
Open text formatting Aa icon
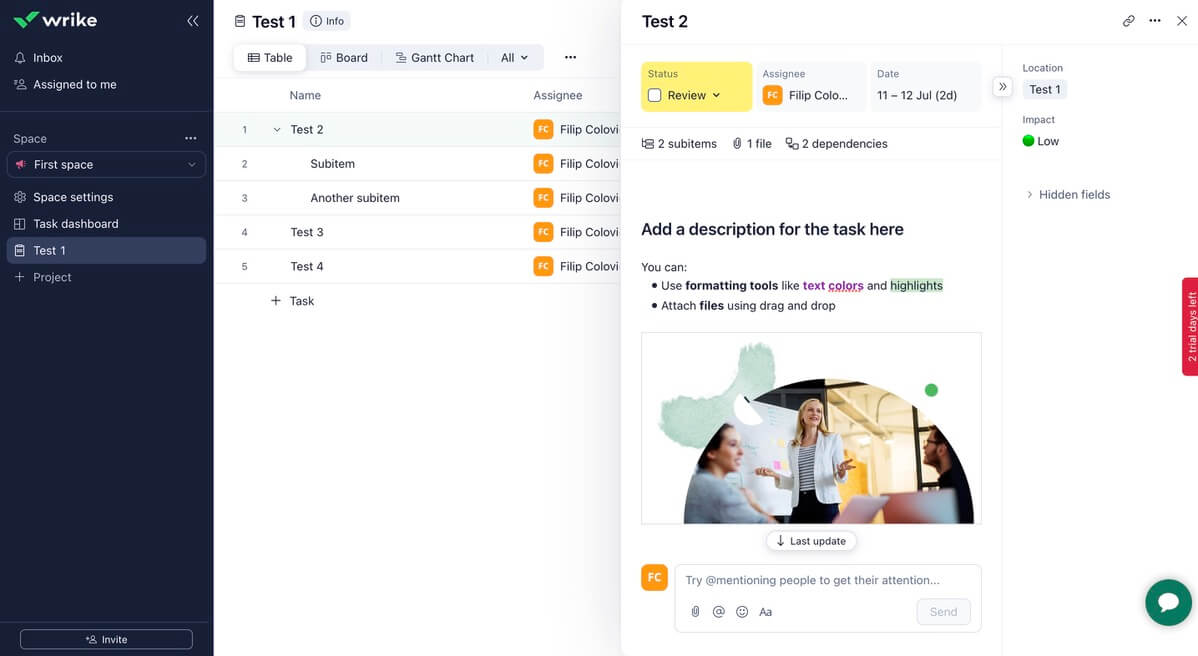(766, 612)
